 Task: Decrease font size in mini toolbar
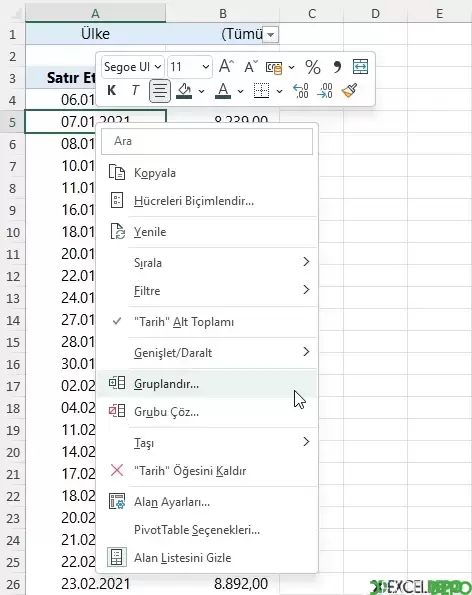click(x=251, y=67)
